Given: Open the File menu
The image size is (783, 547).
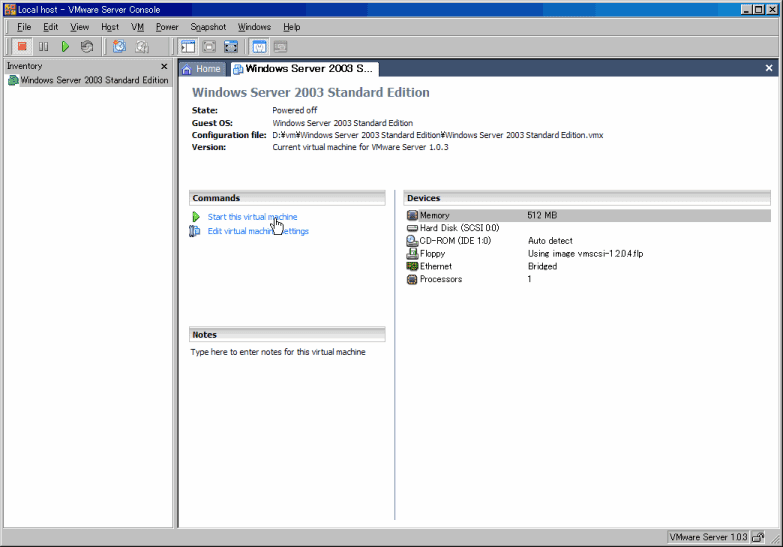Looking at the screenshot, I should pos(24,27).
